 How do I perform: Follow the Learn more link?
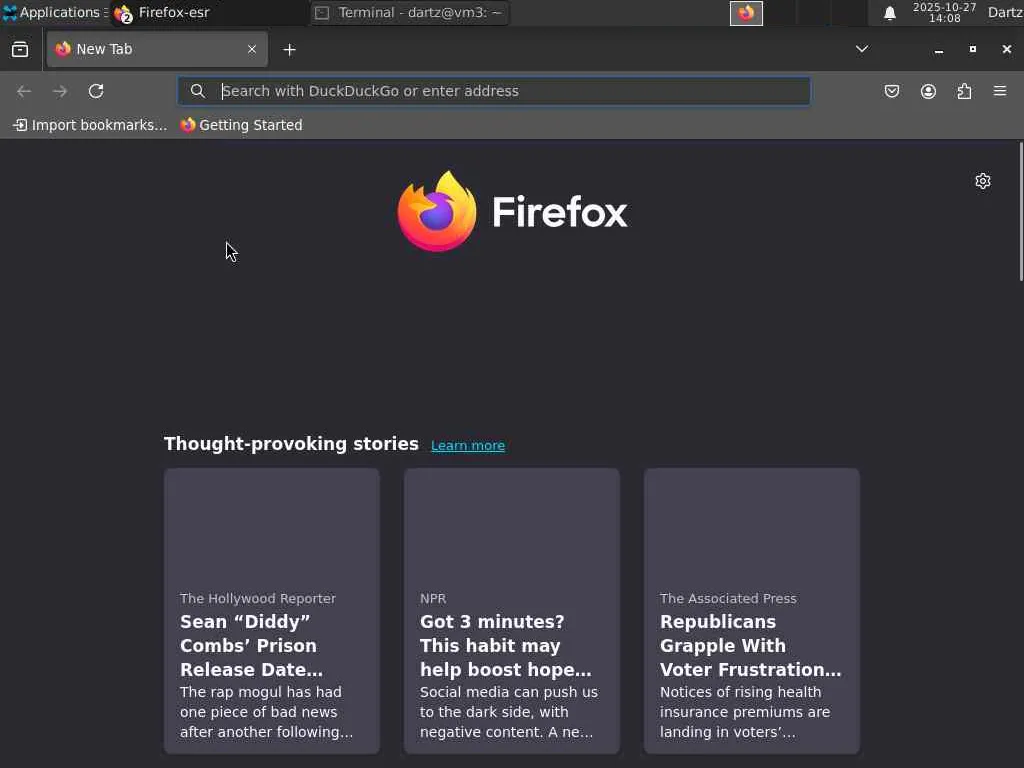468,445
